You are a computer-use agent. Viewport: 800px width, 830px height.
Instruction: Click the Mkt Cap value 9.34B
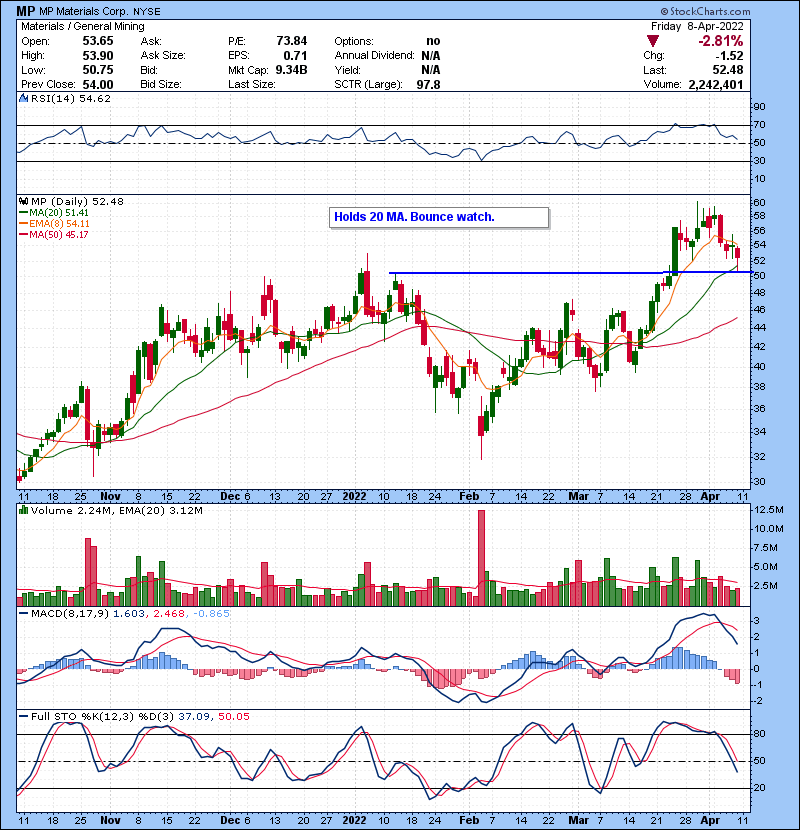coord(291,70)
